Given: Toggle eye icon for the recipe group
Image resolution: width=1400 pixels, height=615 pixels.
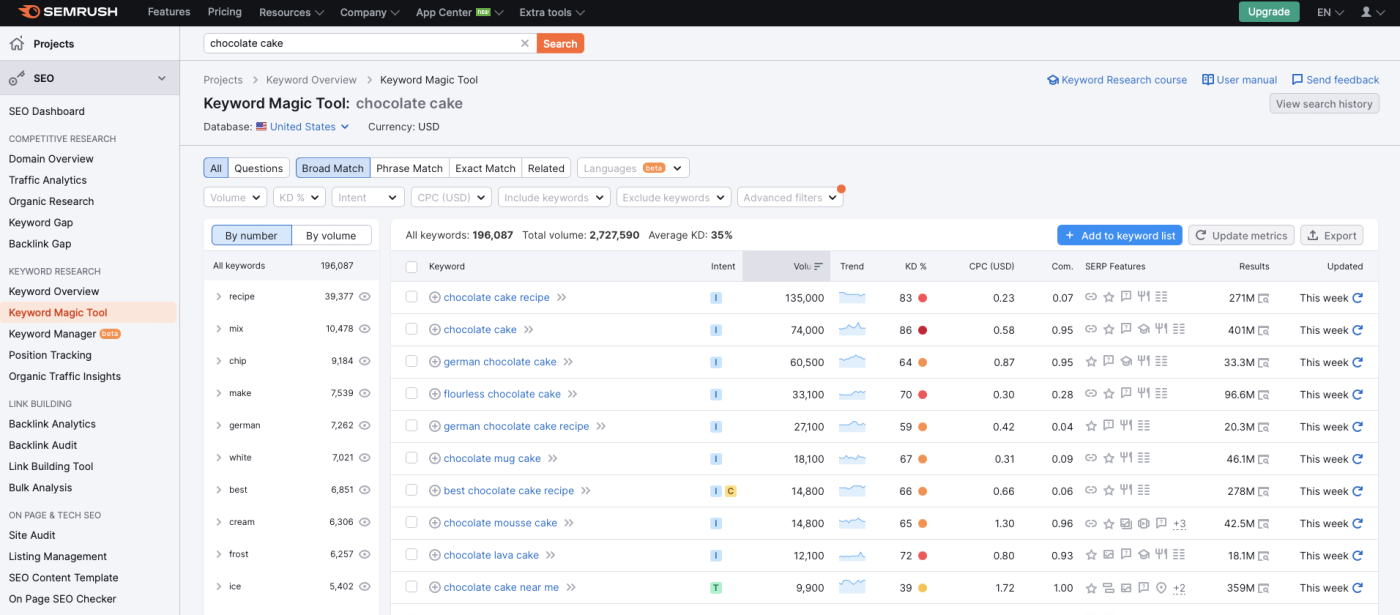Looking at the screenshot, I should (x=365, y=297).
